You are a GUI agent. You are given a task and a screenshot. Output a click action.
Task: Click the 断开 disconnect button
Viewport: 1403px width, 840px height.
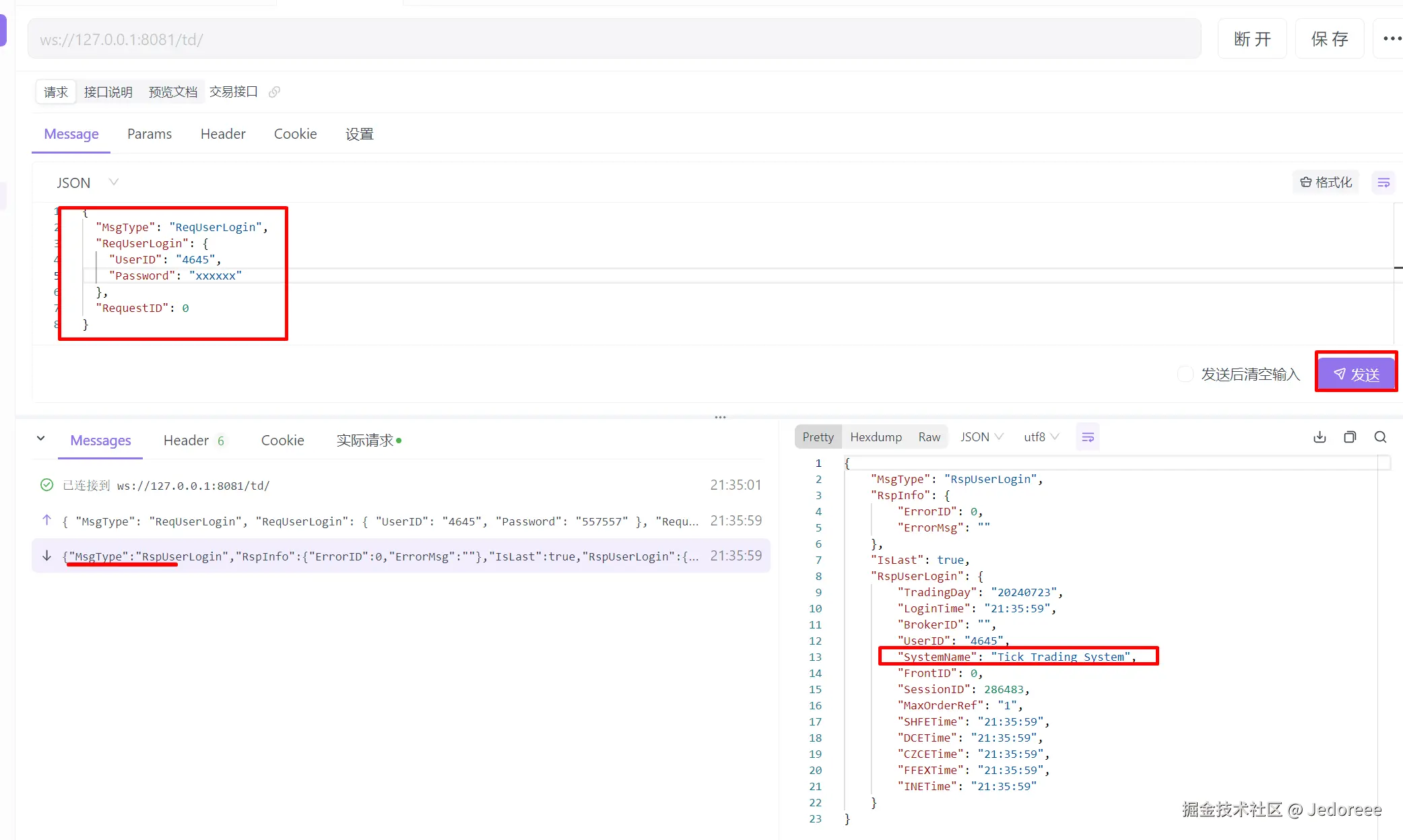click(x=1252, y=39)
